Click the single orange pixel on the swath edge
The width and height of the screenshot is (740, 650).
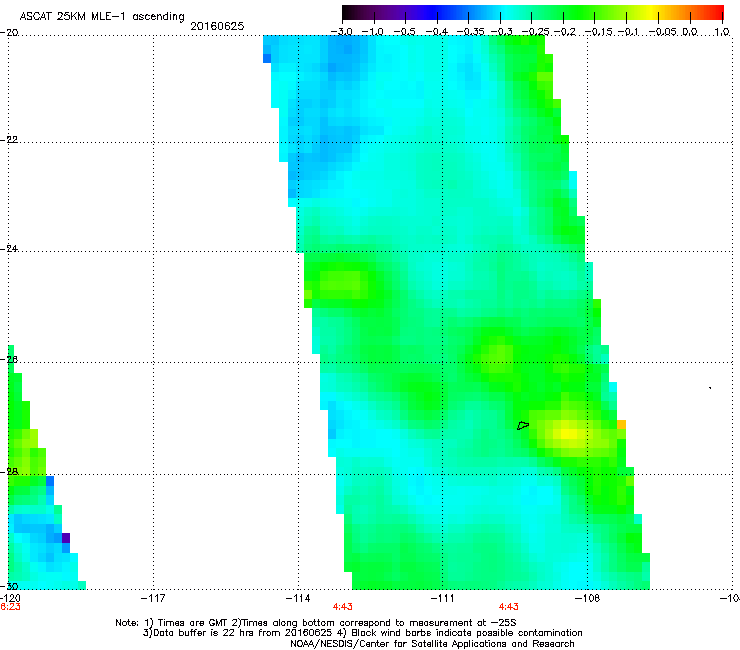pyautogui.click(x=622, y=424)
